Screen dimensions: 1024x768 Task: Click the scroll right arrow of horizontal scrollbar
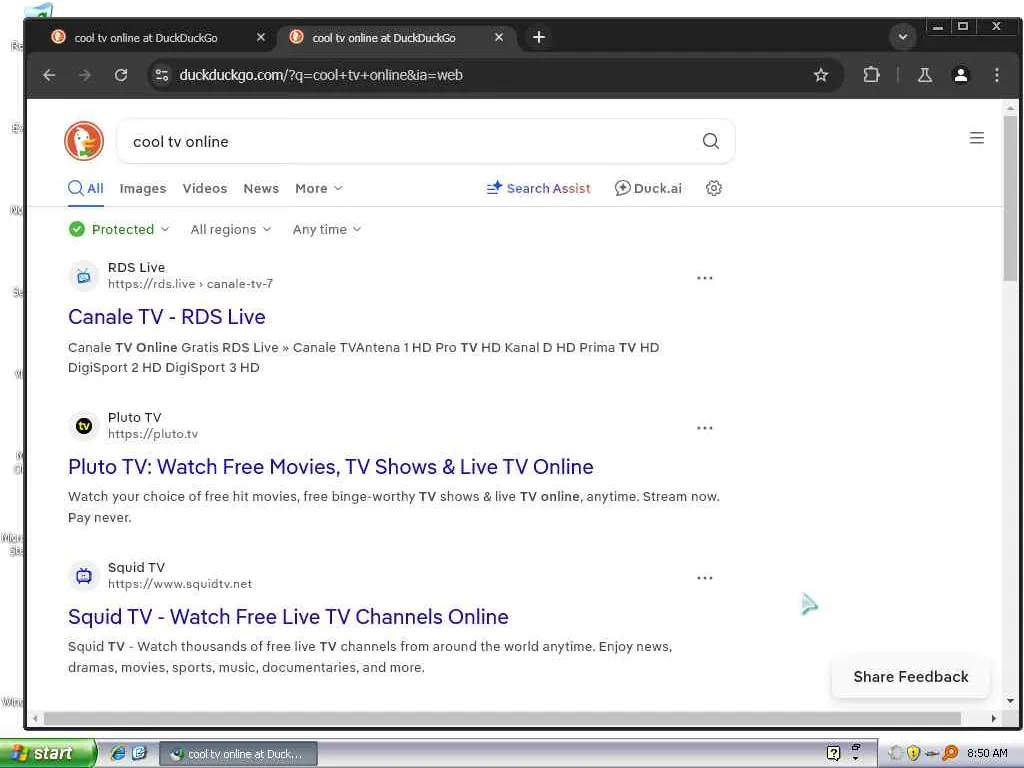[x=993, y=718]
